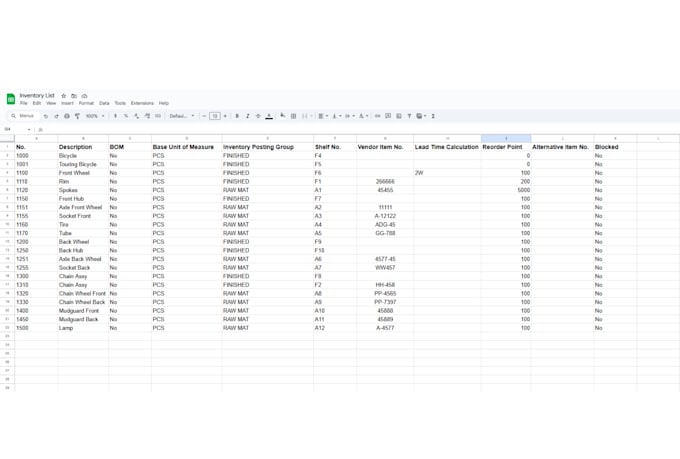Select the 'Touring Bicycle' cell
This screenshot has width=680, height=459.
83,164
